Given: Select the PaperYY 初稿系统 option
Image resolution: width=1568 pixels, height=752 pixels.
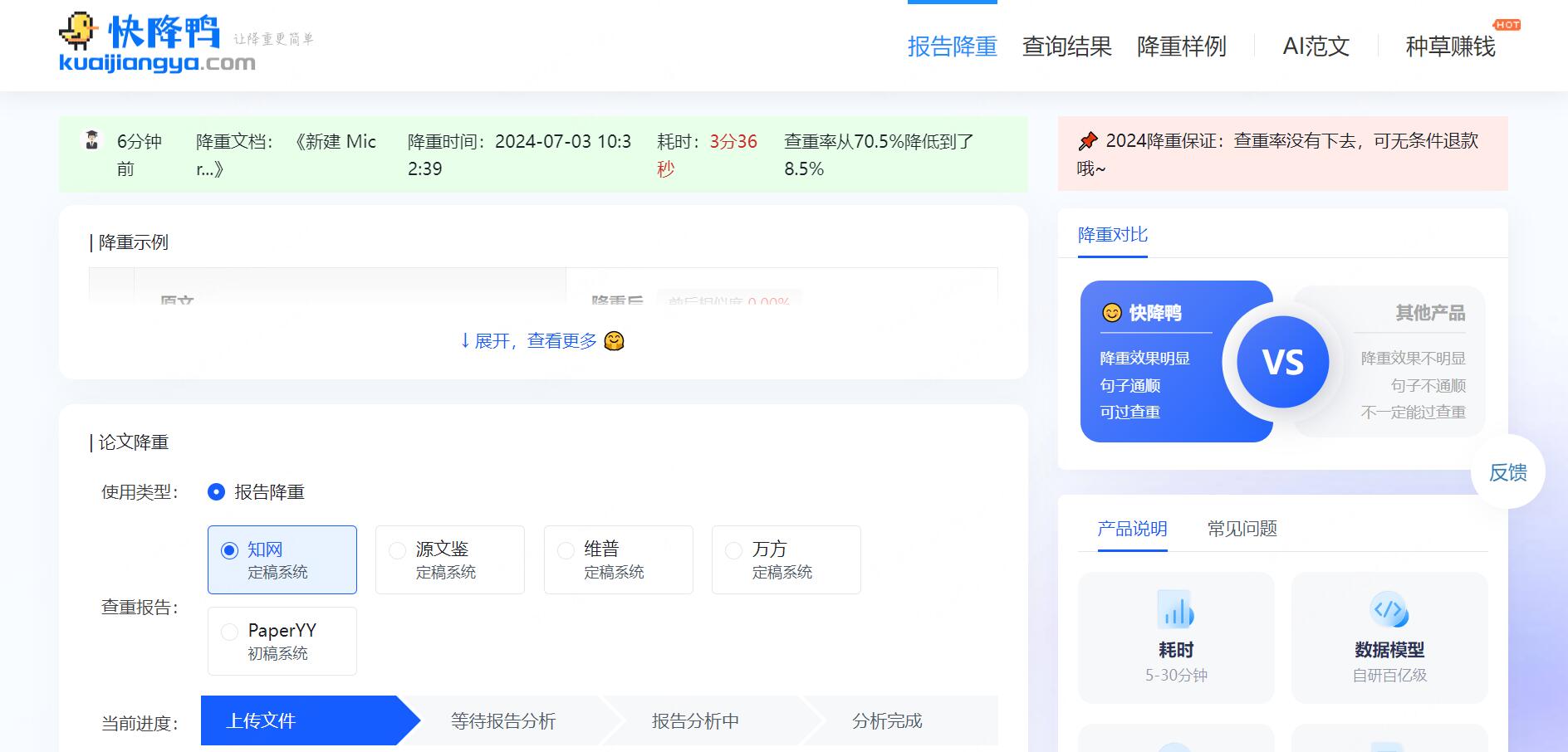Looking at the screenshot, I should click(x=282, y=641).
